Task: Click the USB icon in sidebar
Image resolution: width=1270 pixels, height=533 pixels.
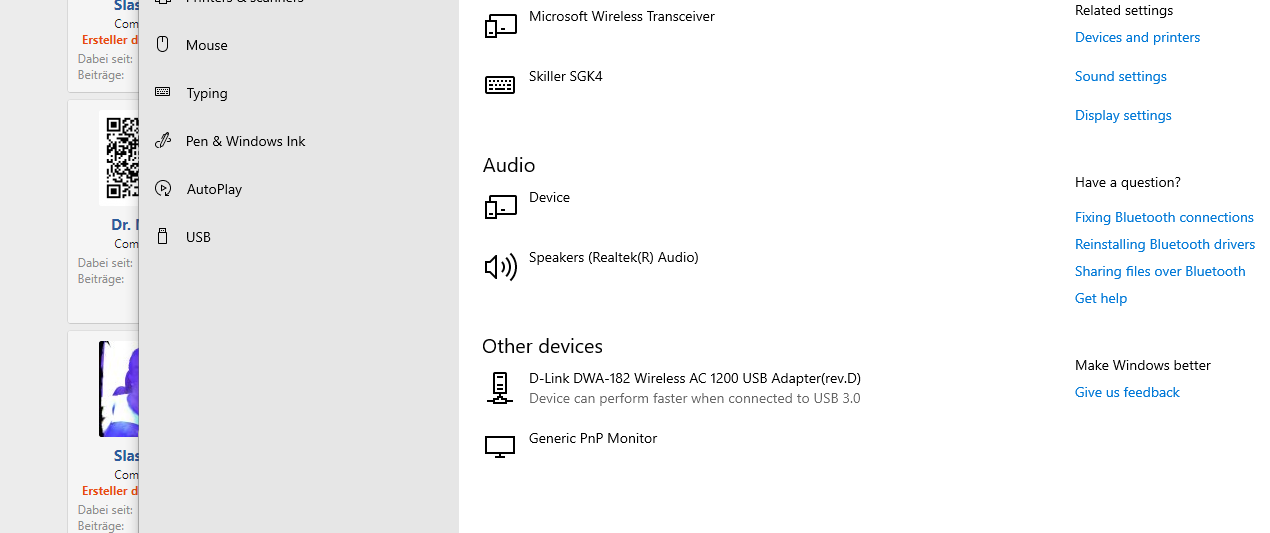Action: pos(162,236)
